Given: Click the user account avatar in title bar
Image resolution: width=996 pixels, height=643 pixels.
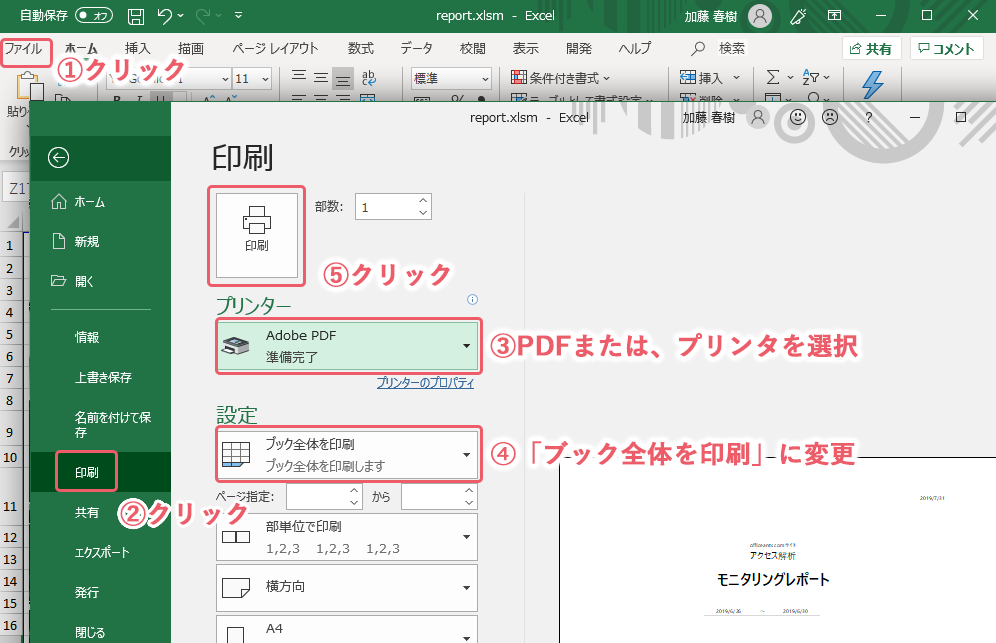Looking at the screenshot, I should click(760, 16).
